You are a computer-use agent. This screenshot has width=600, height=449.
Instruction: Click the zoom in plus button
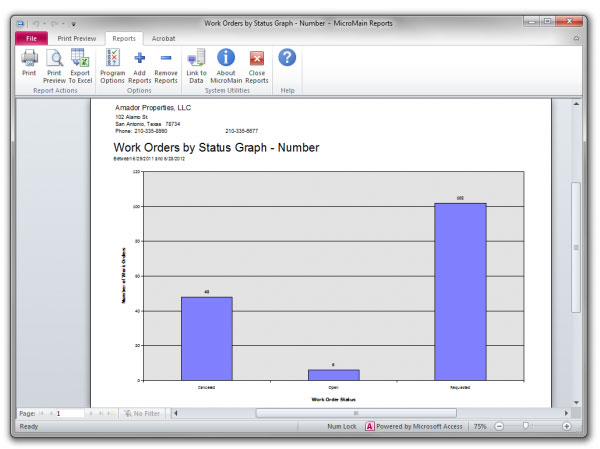[567, 426]
